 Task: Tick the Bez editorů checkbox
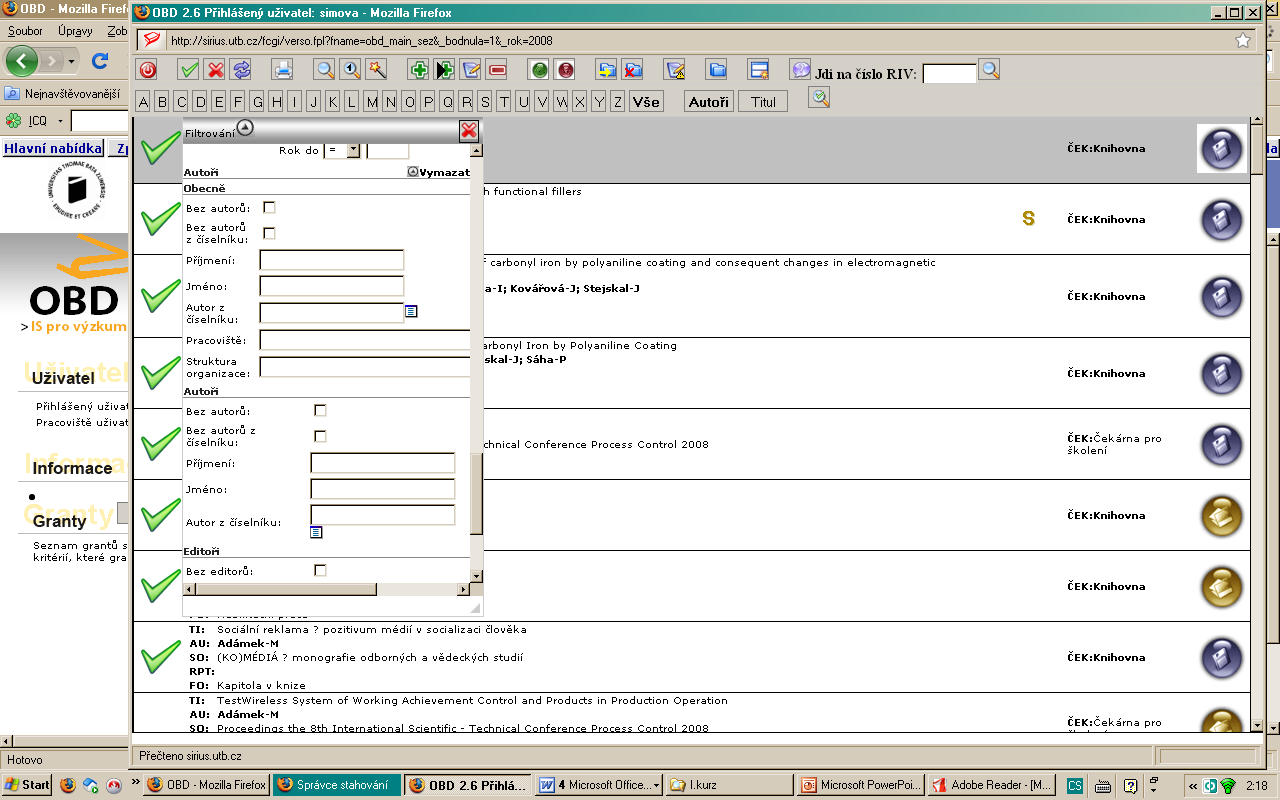320,570
